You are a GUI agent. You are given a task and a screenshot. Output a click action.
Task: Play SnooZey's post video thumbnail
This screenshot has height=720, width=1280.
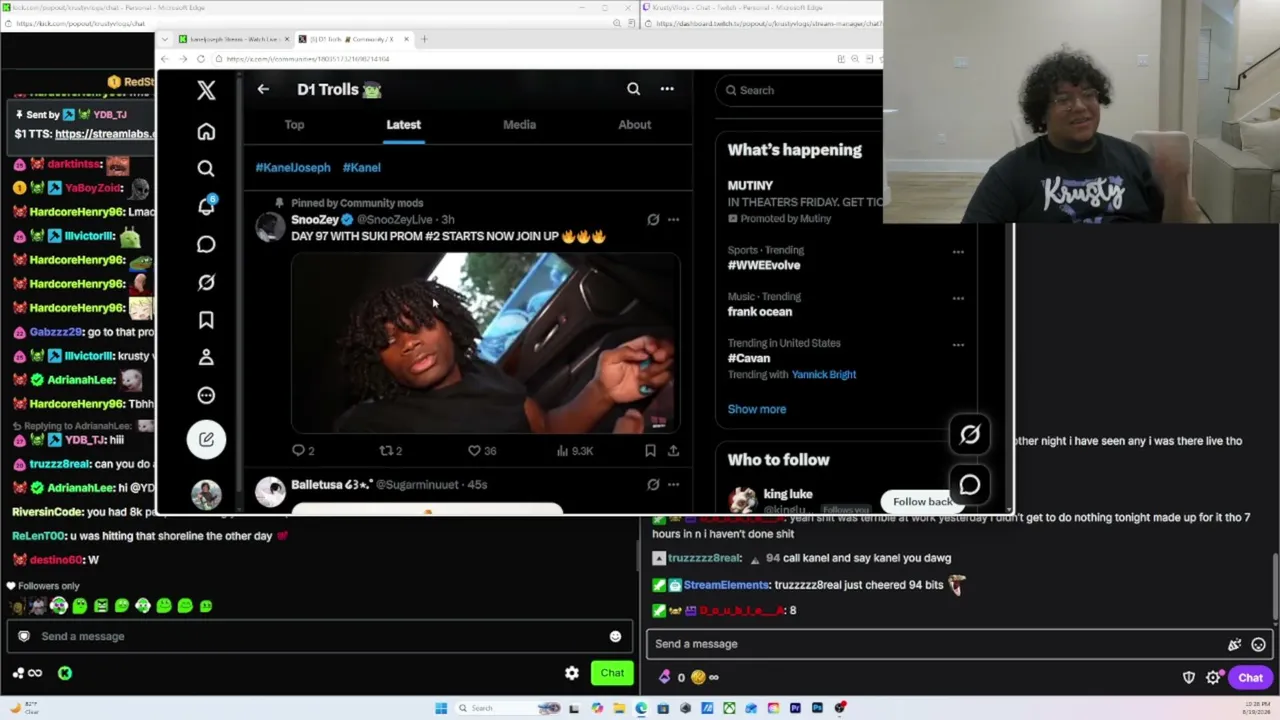(x=485, y=343)
